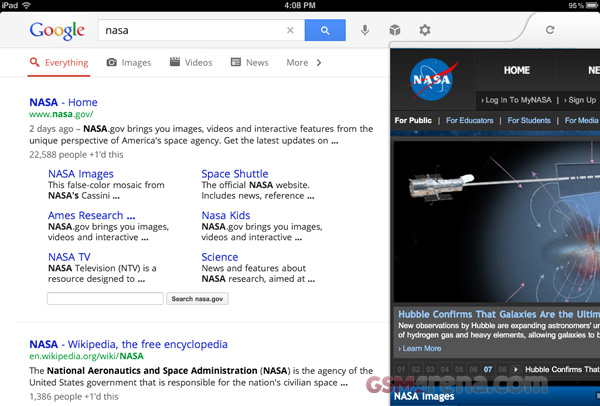Start voice search with microphone icon

(365, 30)
